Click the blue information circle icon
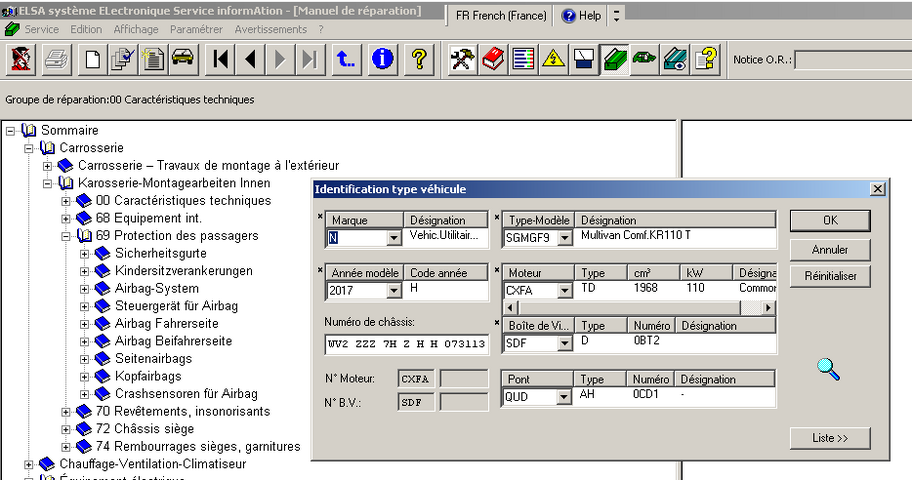912x480 pixels. [382, 59]
